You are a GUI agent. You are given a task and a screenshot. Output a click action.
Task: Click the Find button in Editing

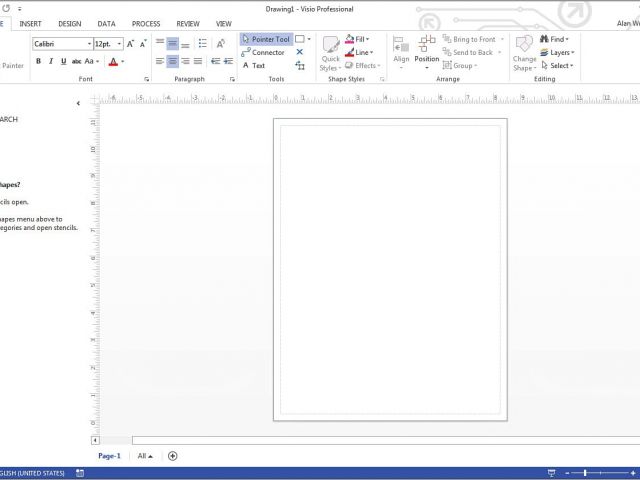[x=555, y=39]
